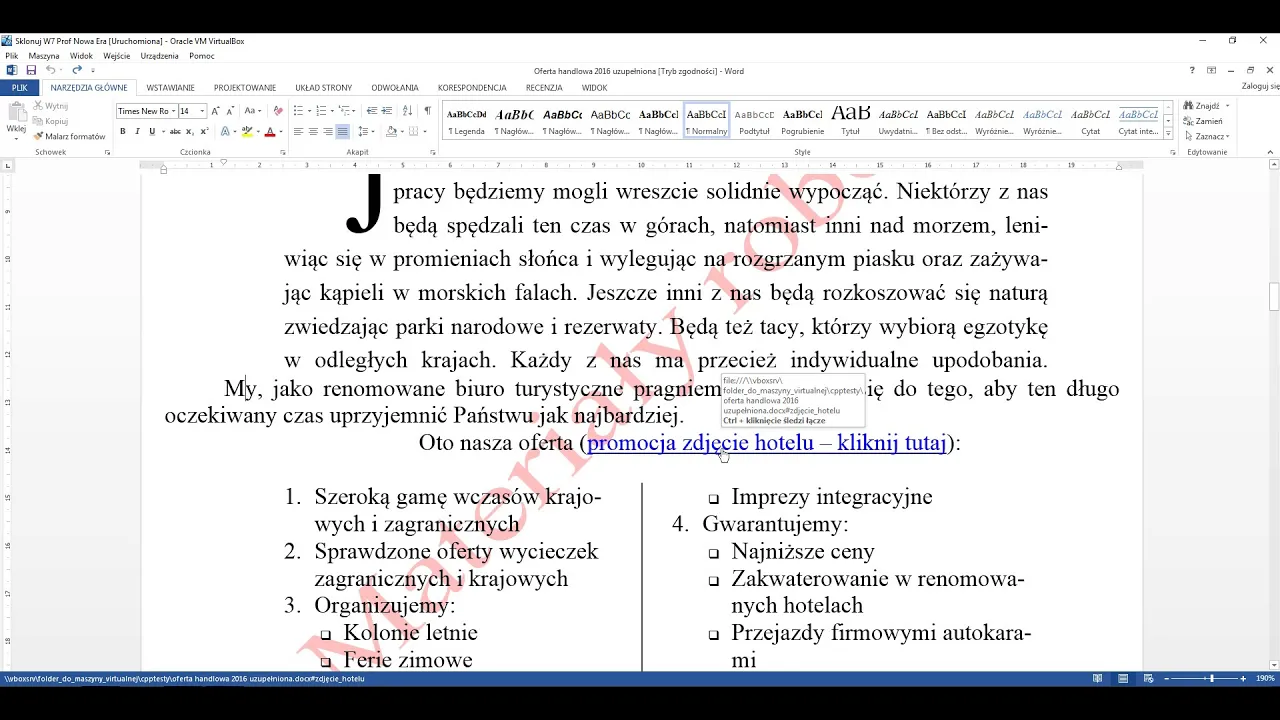
Task: Open the Akapit paragraph dialog launcher
Action: click(x=432, y=152)
